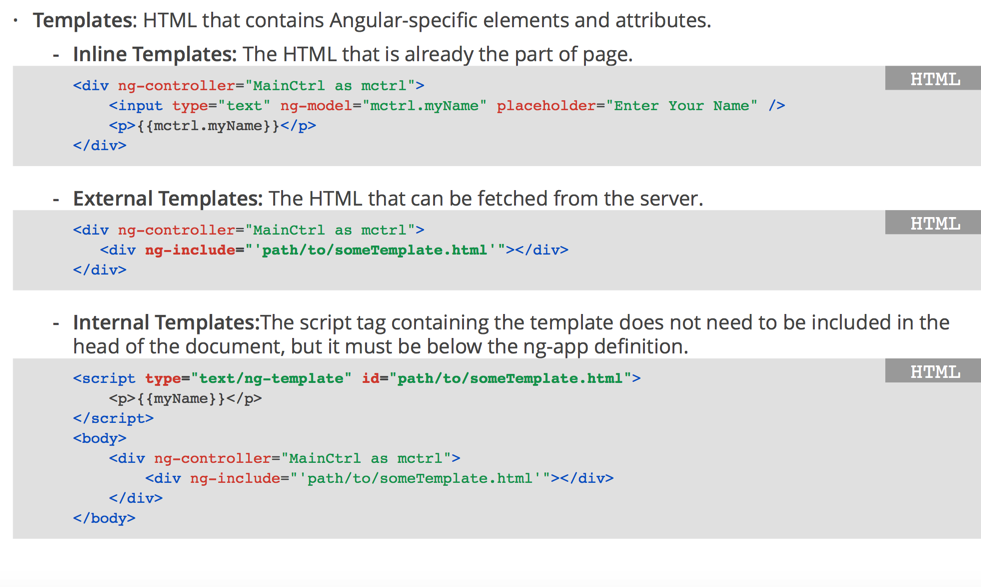This screenshot has height=587, width=981.
Task: Click "The HTML that is already the part of page."
Action: (438, 54)
